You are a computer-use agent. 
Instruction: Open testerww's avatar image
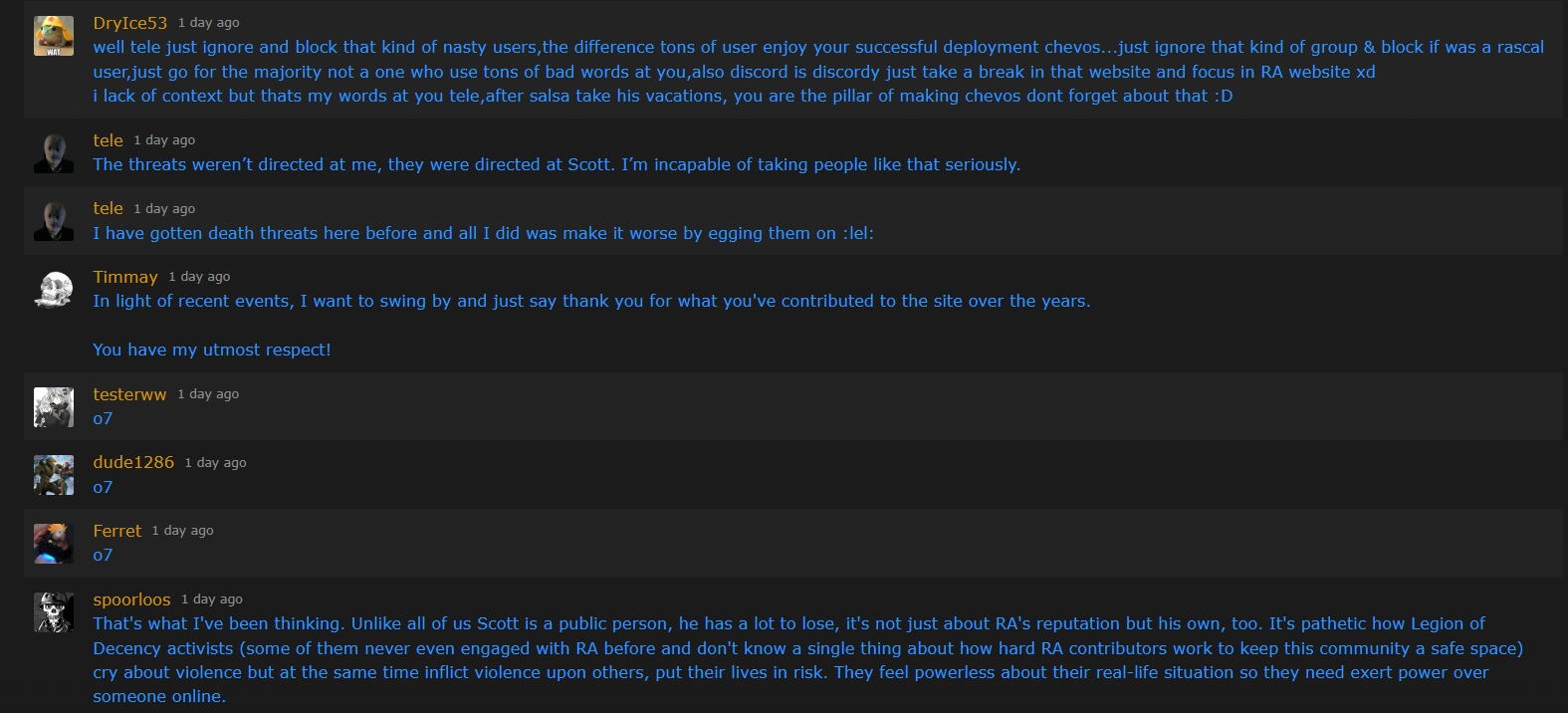pyautogui.click(x=54, y=407)
